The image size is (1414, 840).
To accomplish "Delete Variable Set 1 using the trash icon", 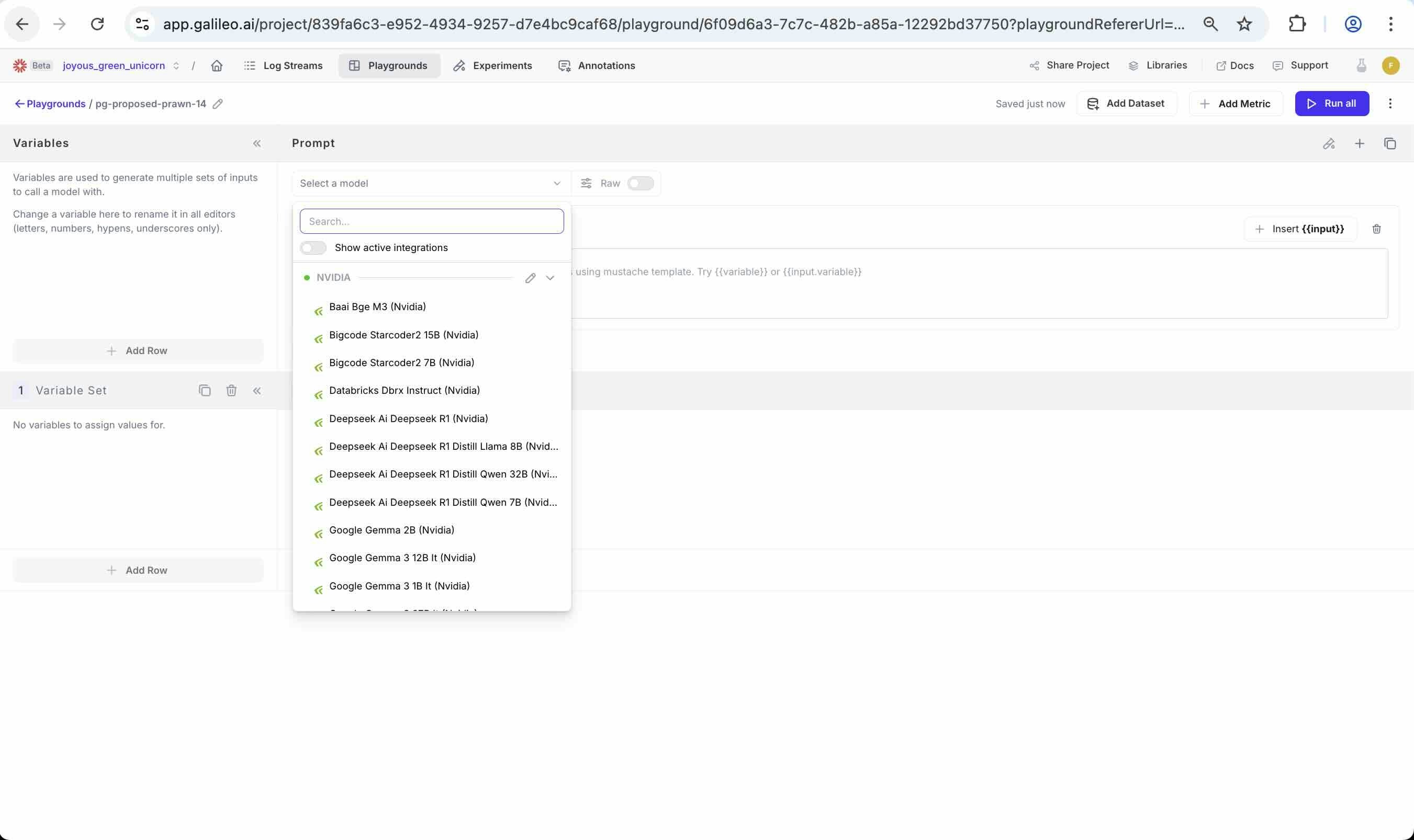I will pyautogui.click(x=231, y=391).
